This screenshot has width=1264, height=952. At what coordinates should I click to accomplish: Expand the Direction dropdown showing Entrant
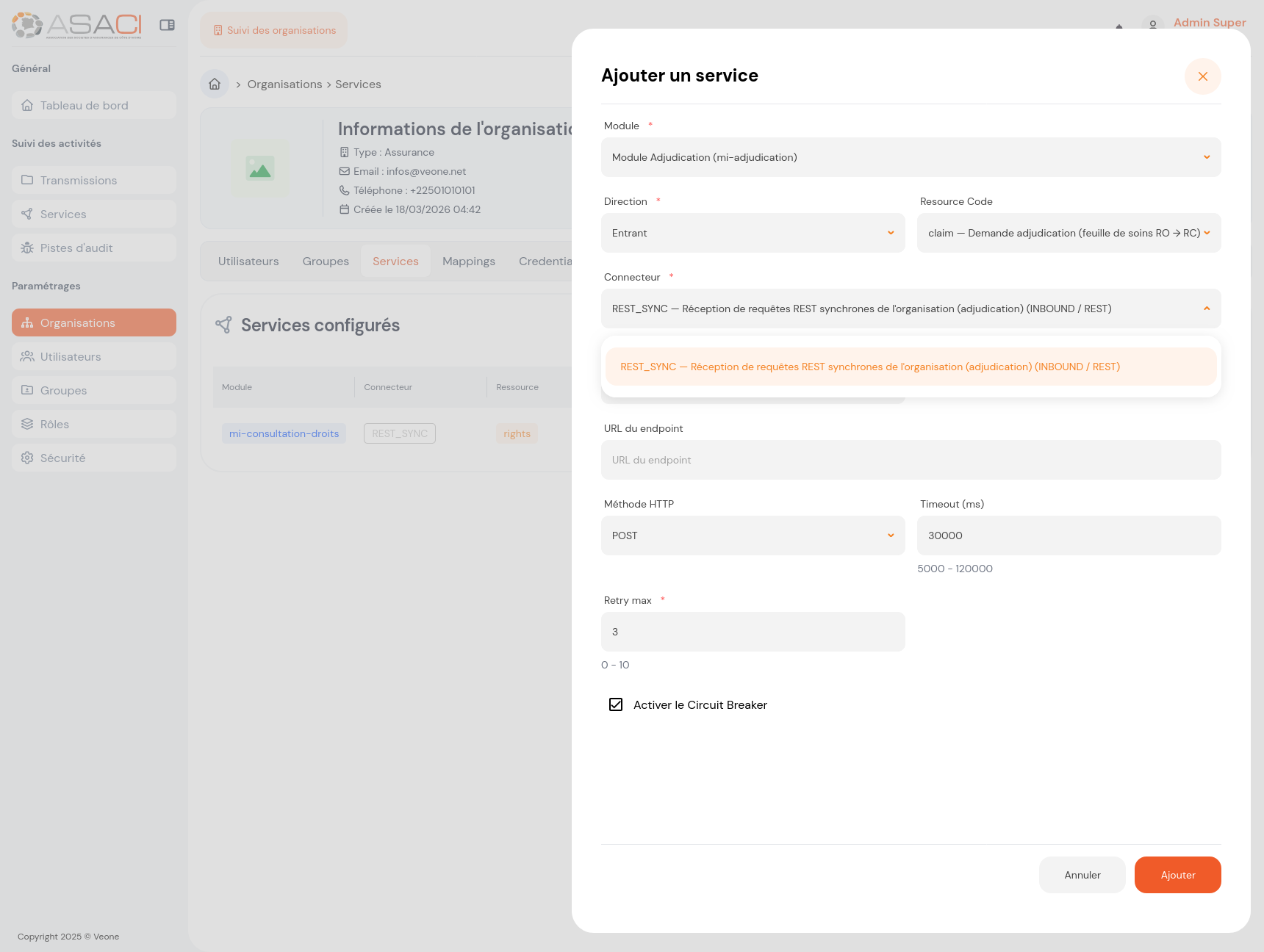(753, 233)
